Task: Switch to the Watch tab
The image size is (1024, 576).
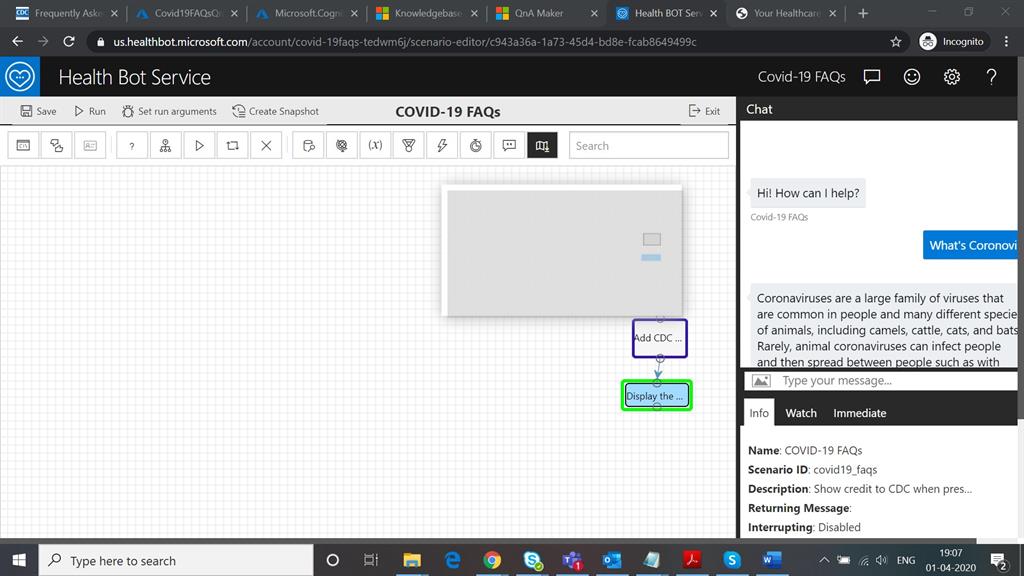Action: (800, 412)
